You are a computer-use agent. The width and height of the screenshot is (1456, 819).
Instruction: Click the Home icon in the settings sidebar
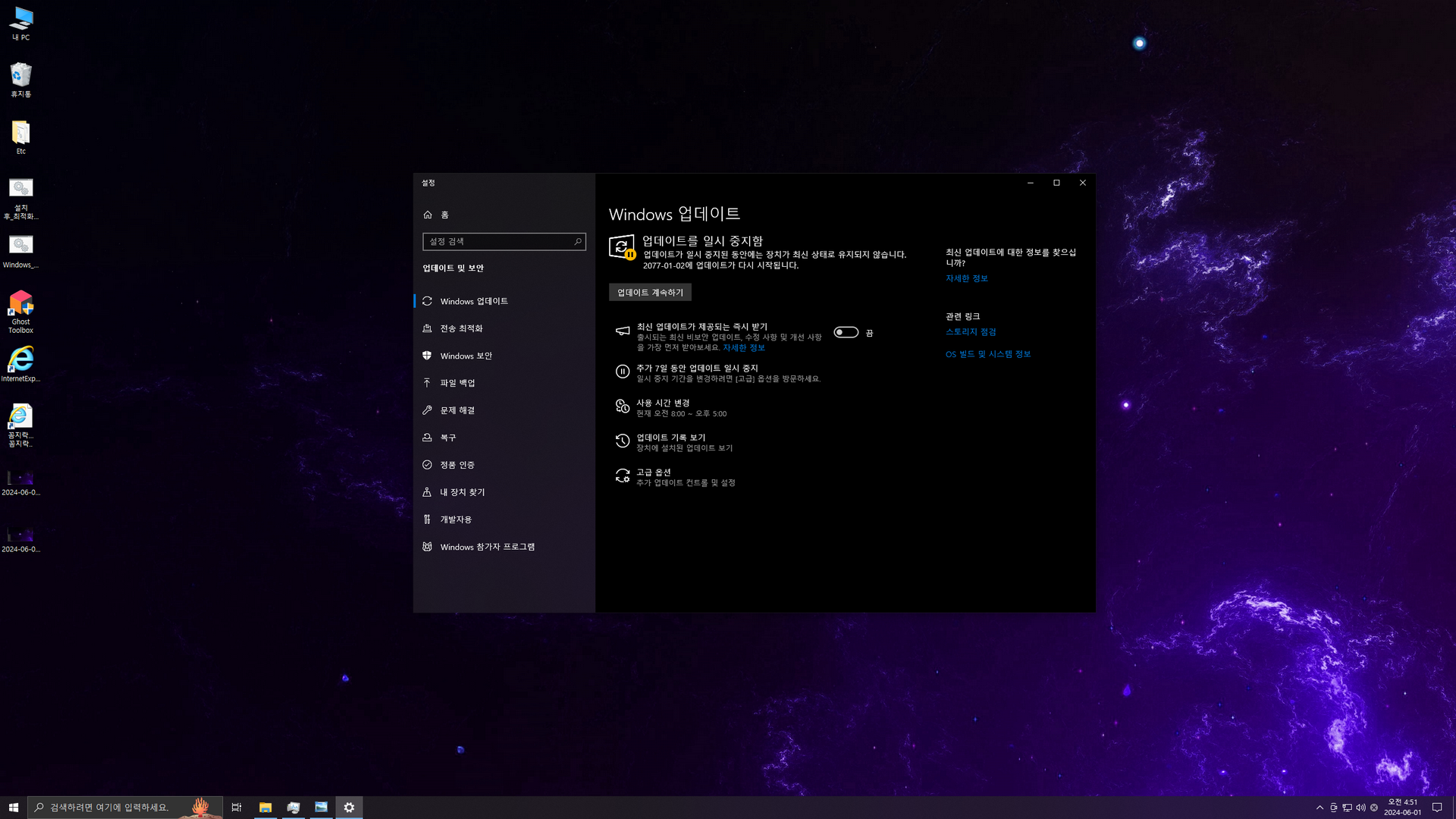coord(428,215)
